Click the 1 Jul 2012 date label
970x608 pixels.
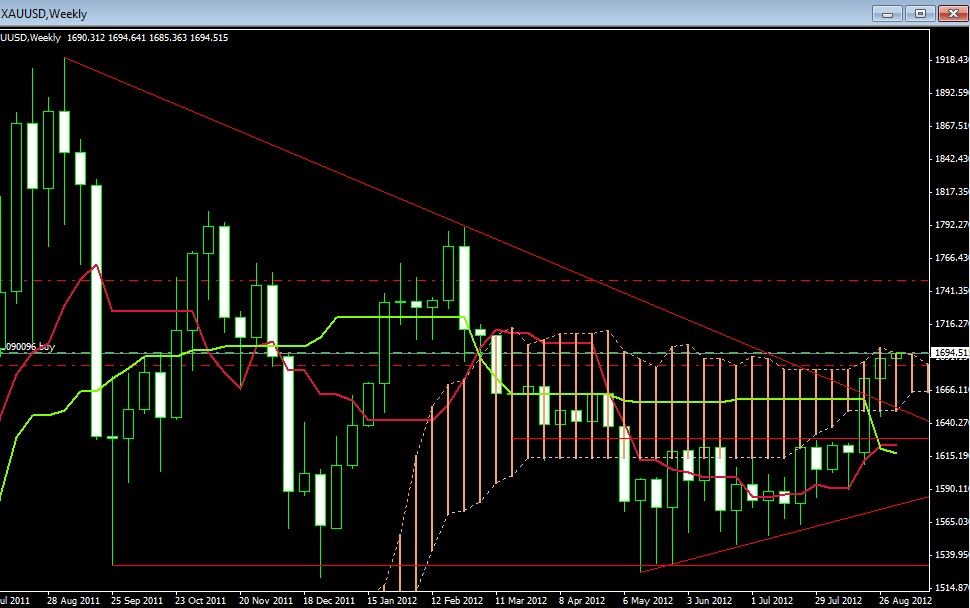pos(772,601)
